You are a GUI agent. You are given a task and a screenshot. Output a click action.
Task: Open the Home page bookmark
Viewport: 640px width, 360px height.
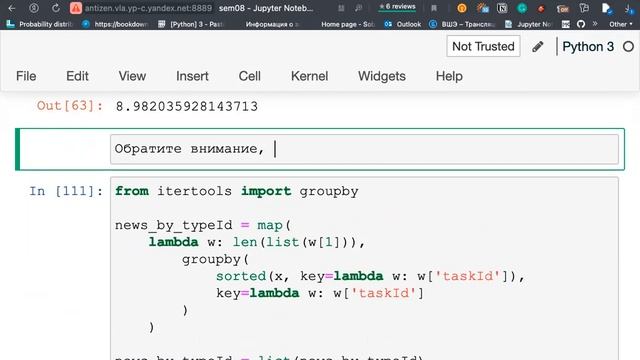[347, 24]
